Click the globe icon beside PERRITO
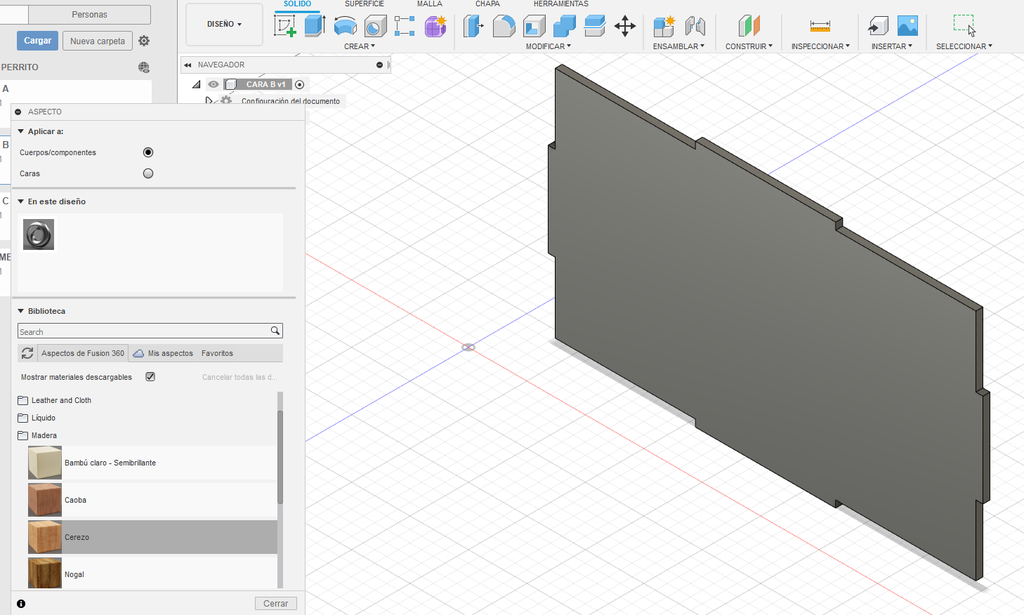This screenshot has width=1024, height=615. click(x=144, y=67)
